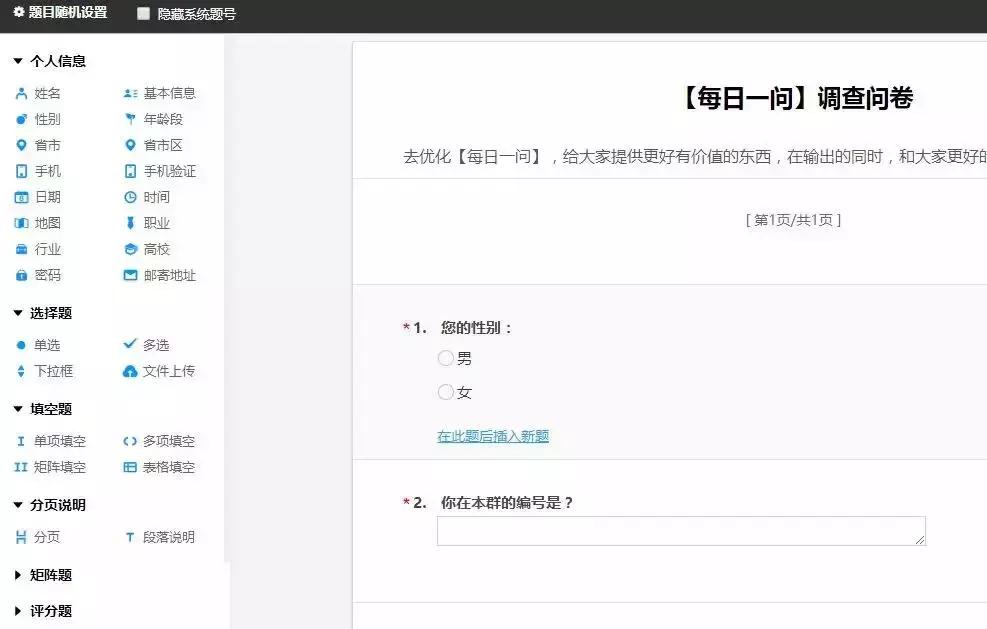Click the 地图 icon

click(x=20, y=223)
